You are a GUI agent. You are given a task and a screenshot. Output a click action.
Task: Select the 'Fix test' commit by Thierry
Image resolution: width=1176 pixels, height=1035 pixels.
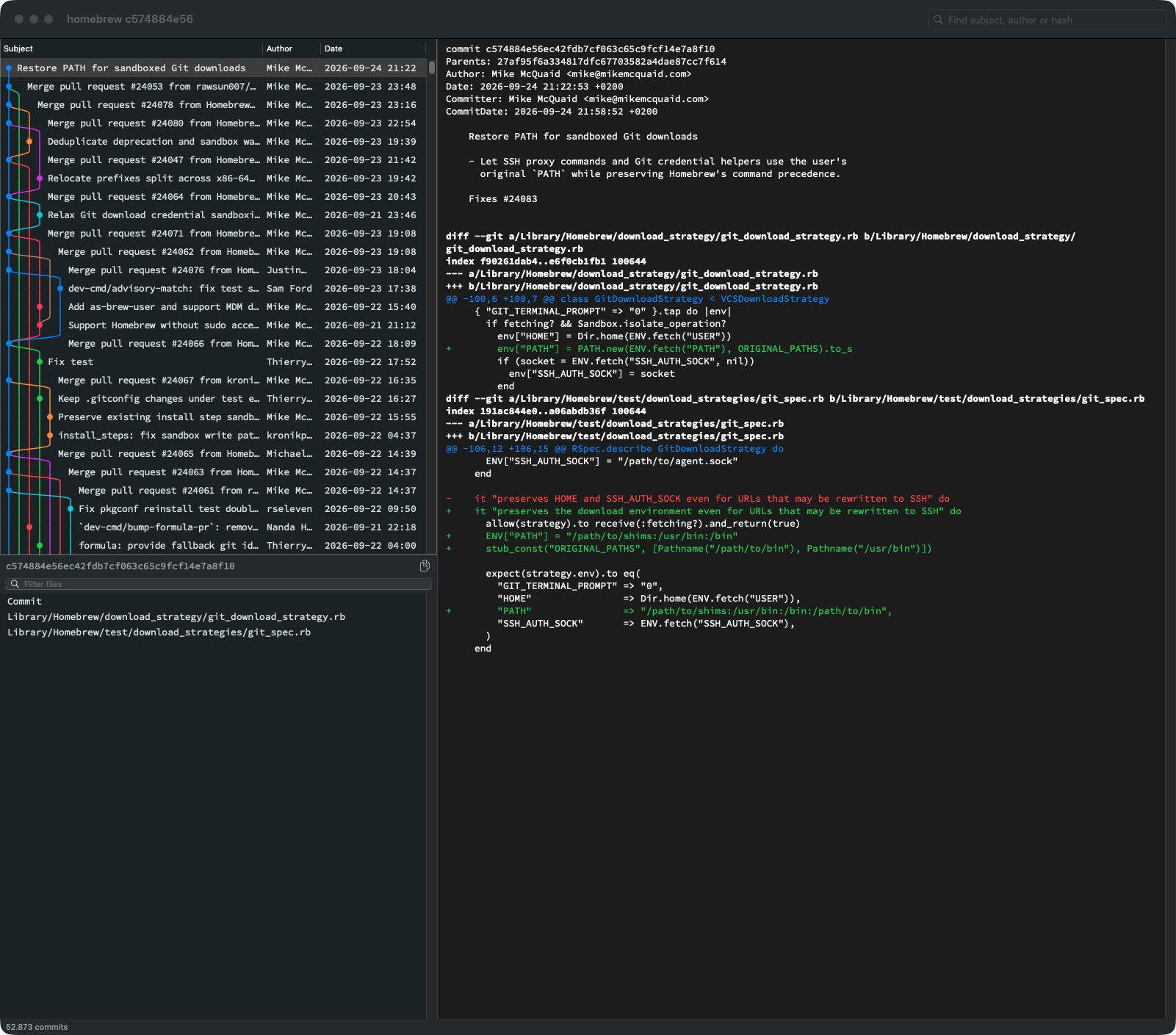pos(213,362)
